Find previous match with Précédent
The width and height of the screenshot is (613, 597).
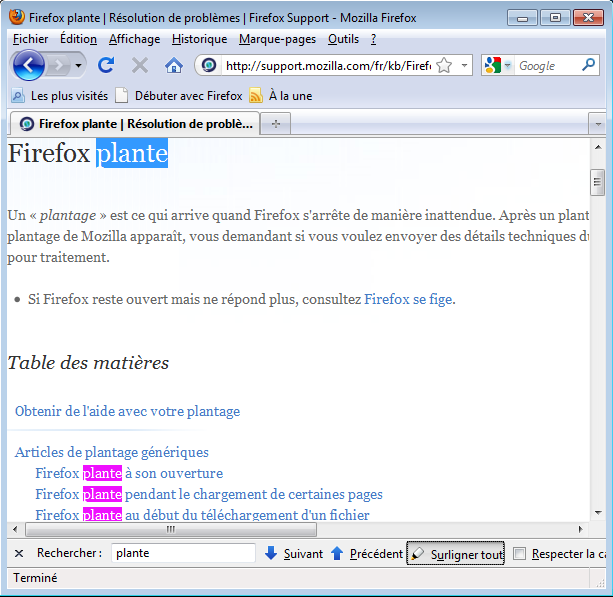click(366, 554)
